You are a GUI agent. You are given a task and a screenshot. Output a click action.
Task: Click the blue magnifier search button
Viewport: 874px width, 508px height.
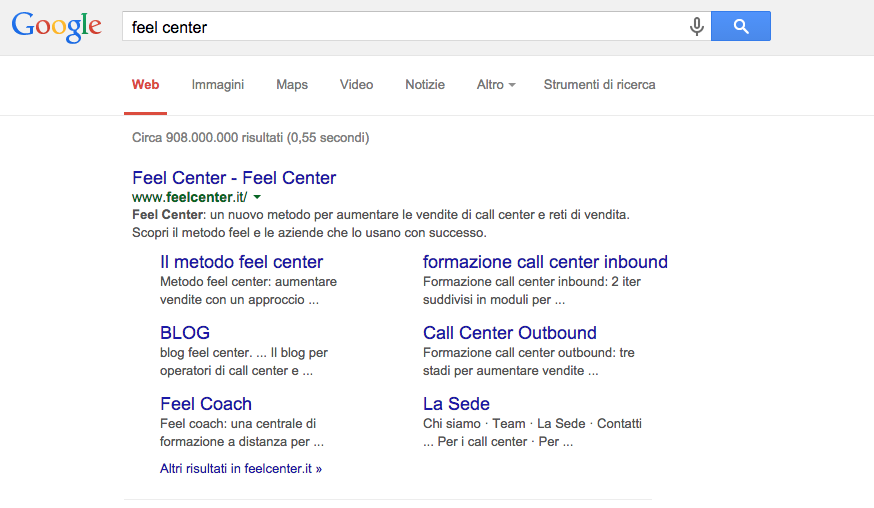(x=741, y=26)
